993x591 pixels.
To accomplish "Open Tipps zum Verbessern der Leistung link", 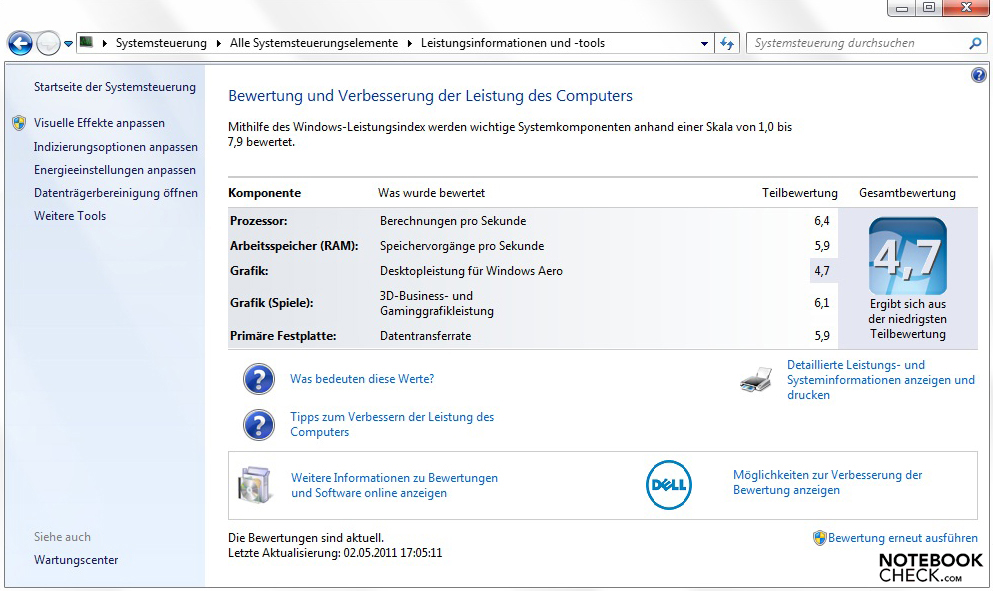I will (392, 424).
